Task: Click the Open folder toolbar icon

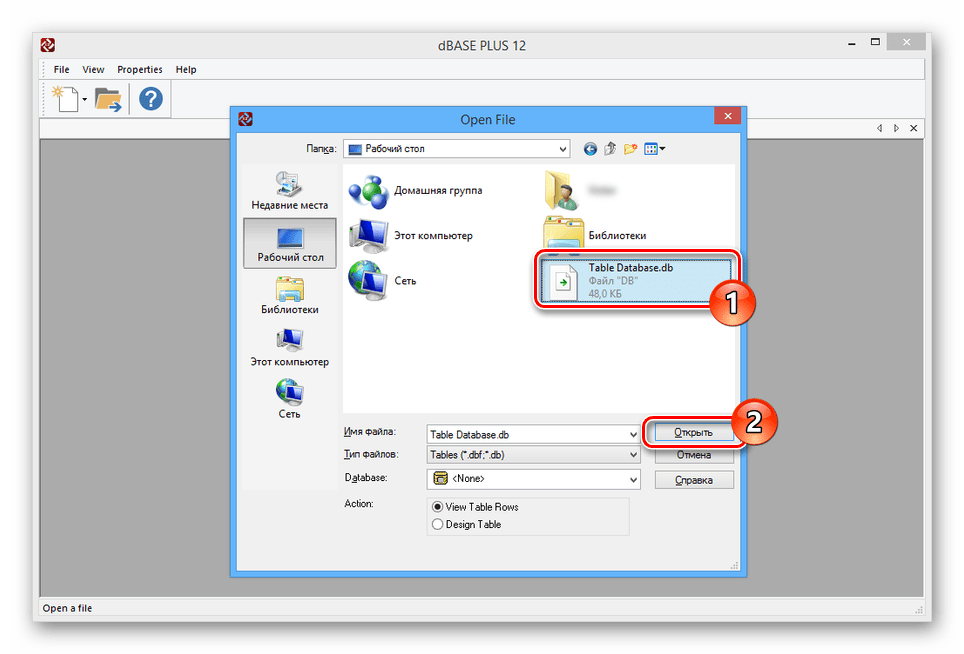Action: pyautogui.click(x=108, y=99)
